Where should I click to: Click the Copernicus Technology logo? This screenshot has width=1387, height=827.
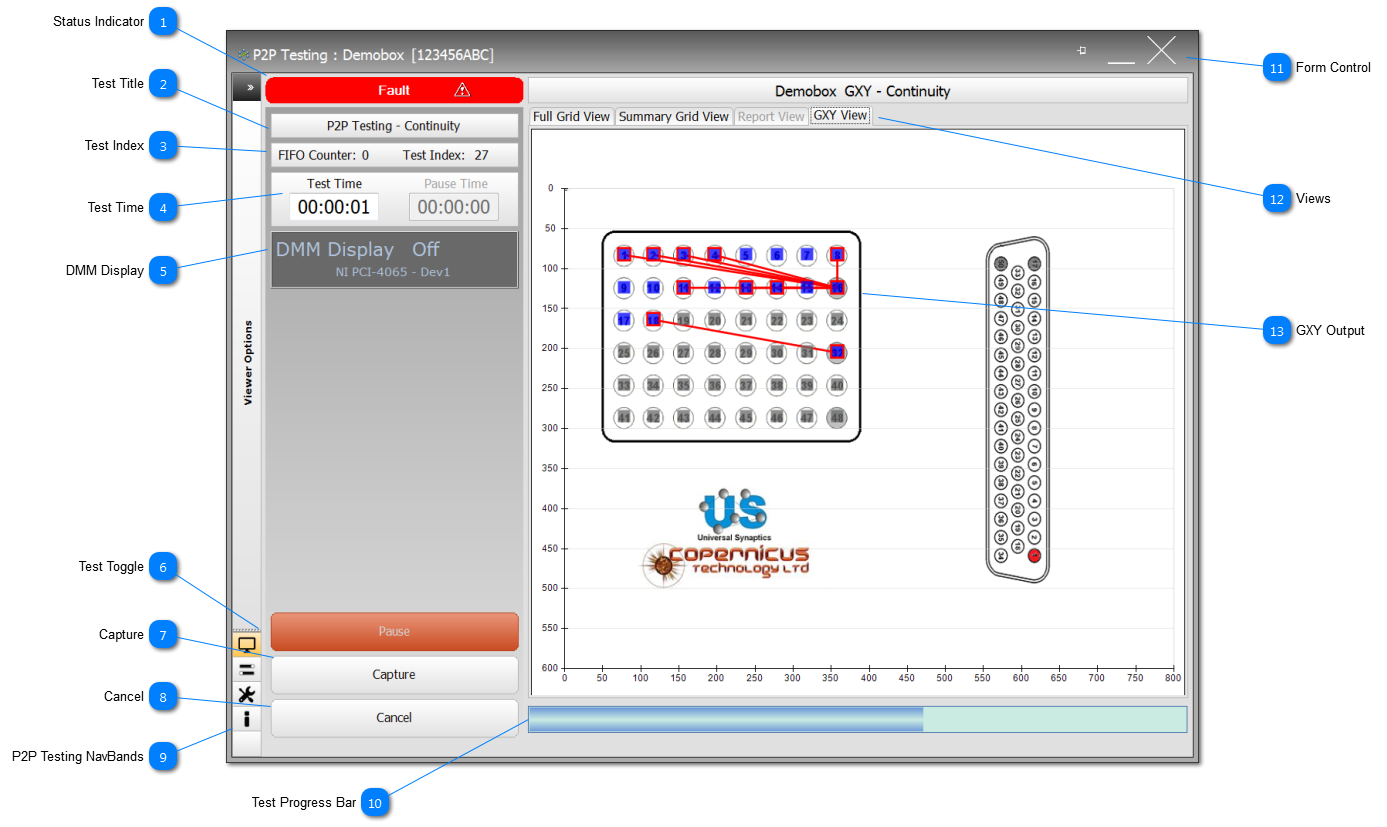pos(725,565)
